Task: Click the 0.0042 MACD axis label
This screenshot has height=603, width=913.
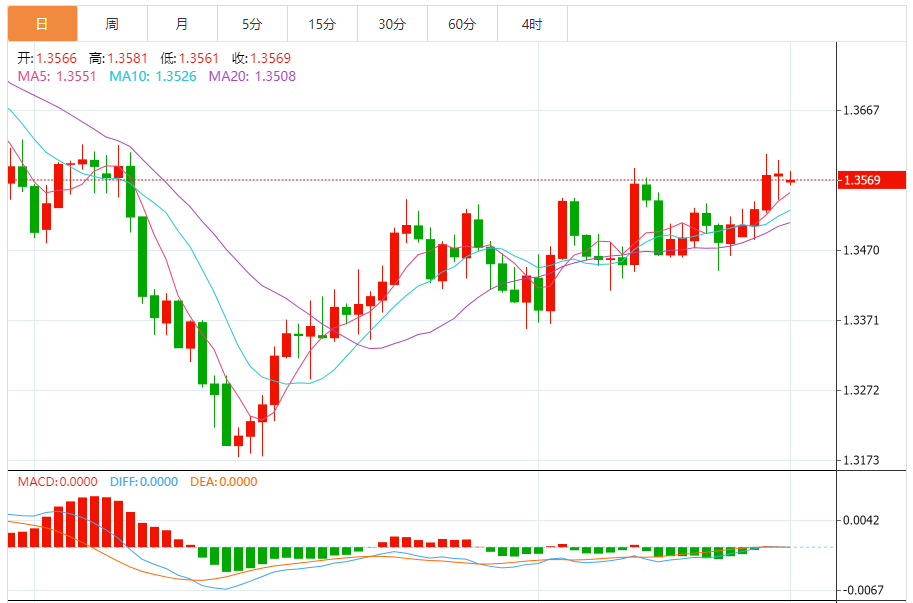Action: click(x=861, y=520)
